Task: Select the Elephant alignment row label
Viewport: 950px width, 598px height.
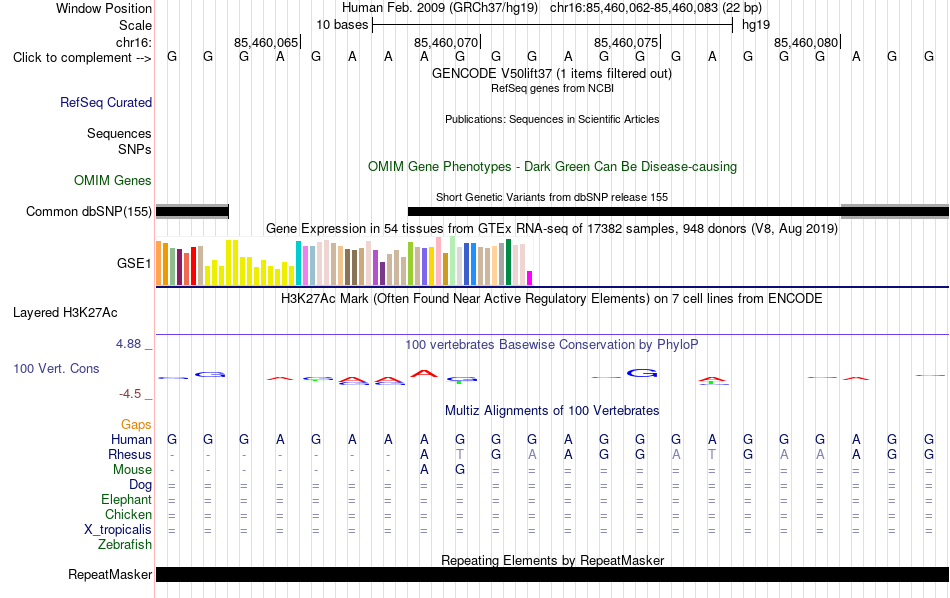Action: 127,500
